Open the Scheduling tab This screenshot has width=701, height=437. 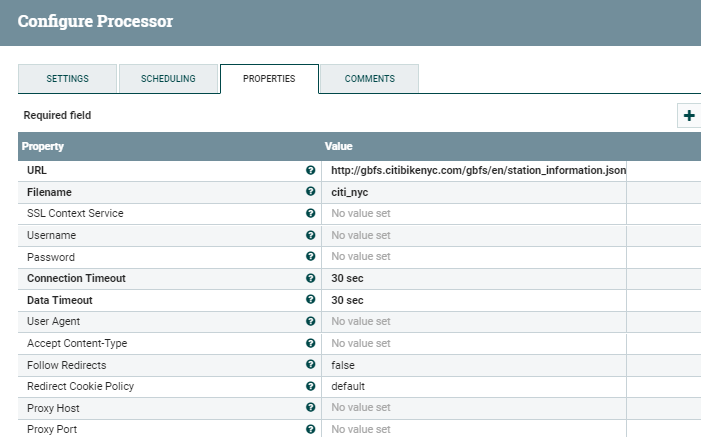coord(168,79)
